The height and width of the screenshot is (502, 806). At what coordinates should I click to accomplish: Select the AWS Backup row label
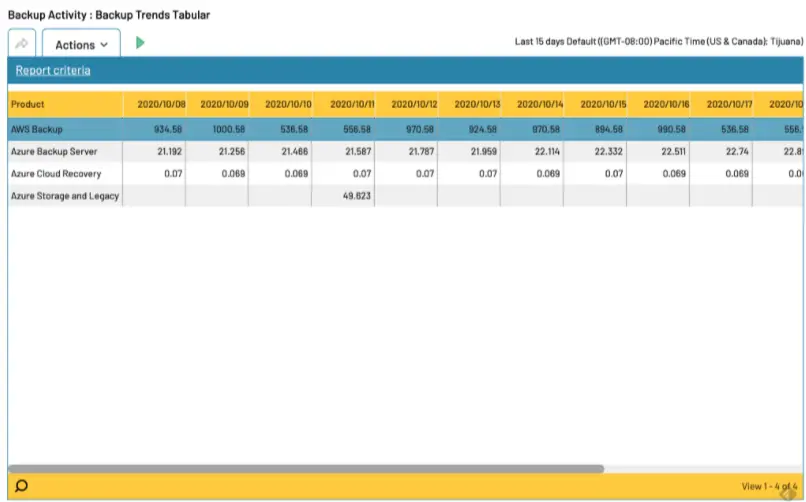tap(36, 129)
